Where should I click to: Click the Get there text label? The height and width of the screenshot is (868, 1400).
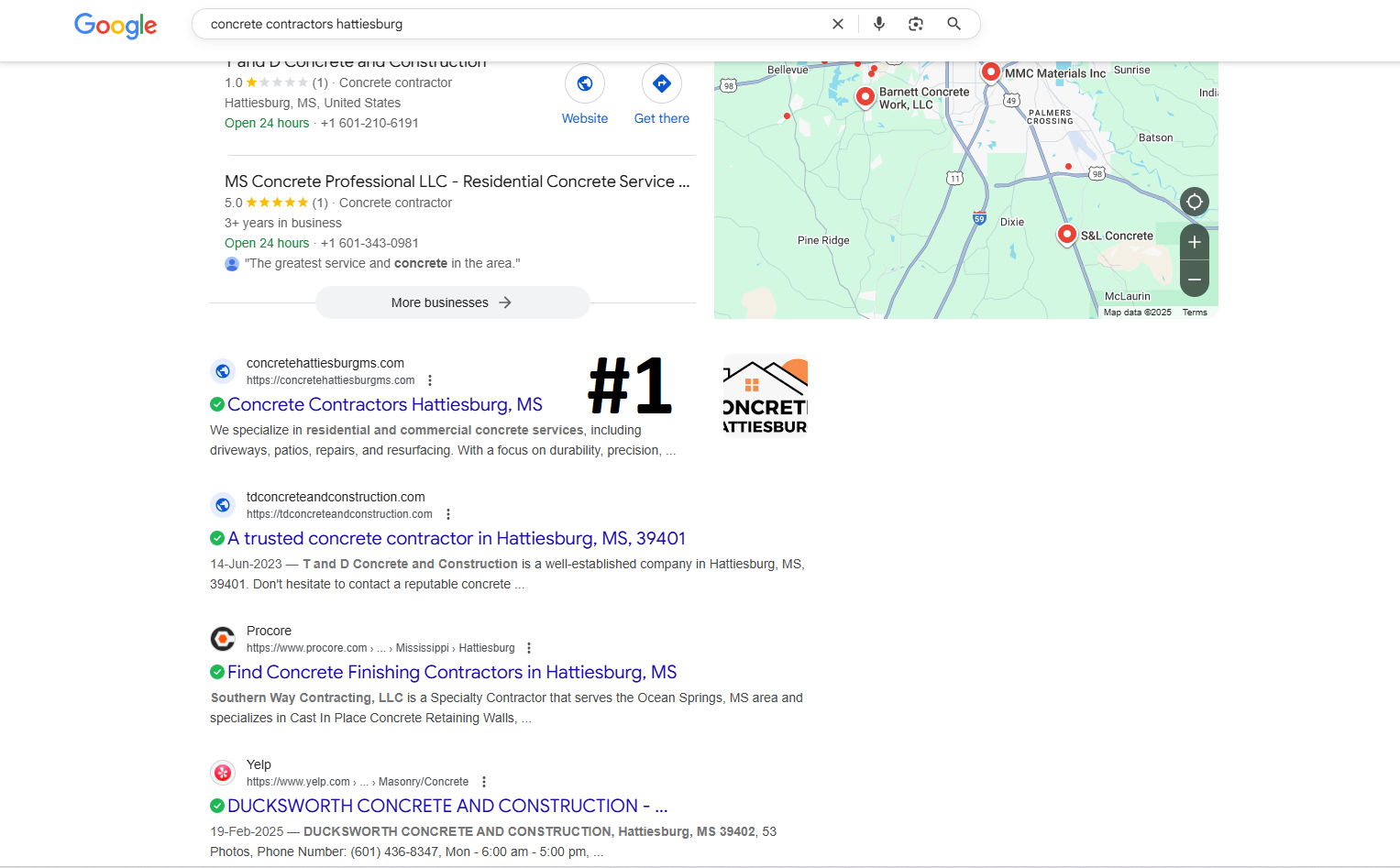pos(662,118)
